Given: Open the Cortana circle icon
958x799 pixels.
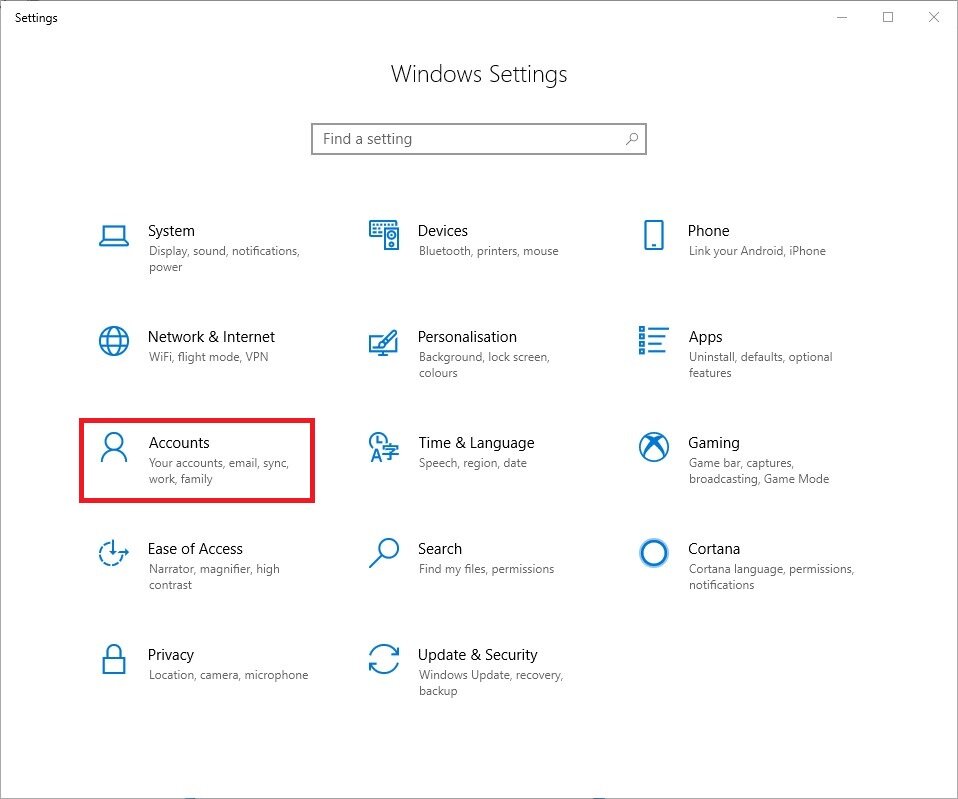Looking at the screenshot, I should click(654, 553).
